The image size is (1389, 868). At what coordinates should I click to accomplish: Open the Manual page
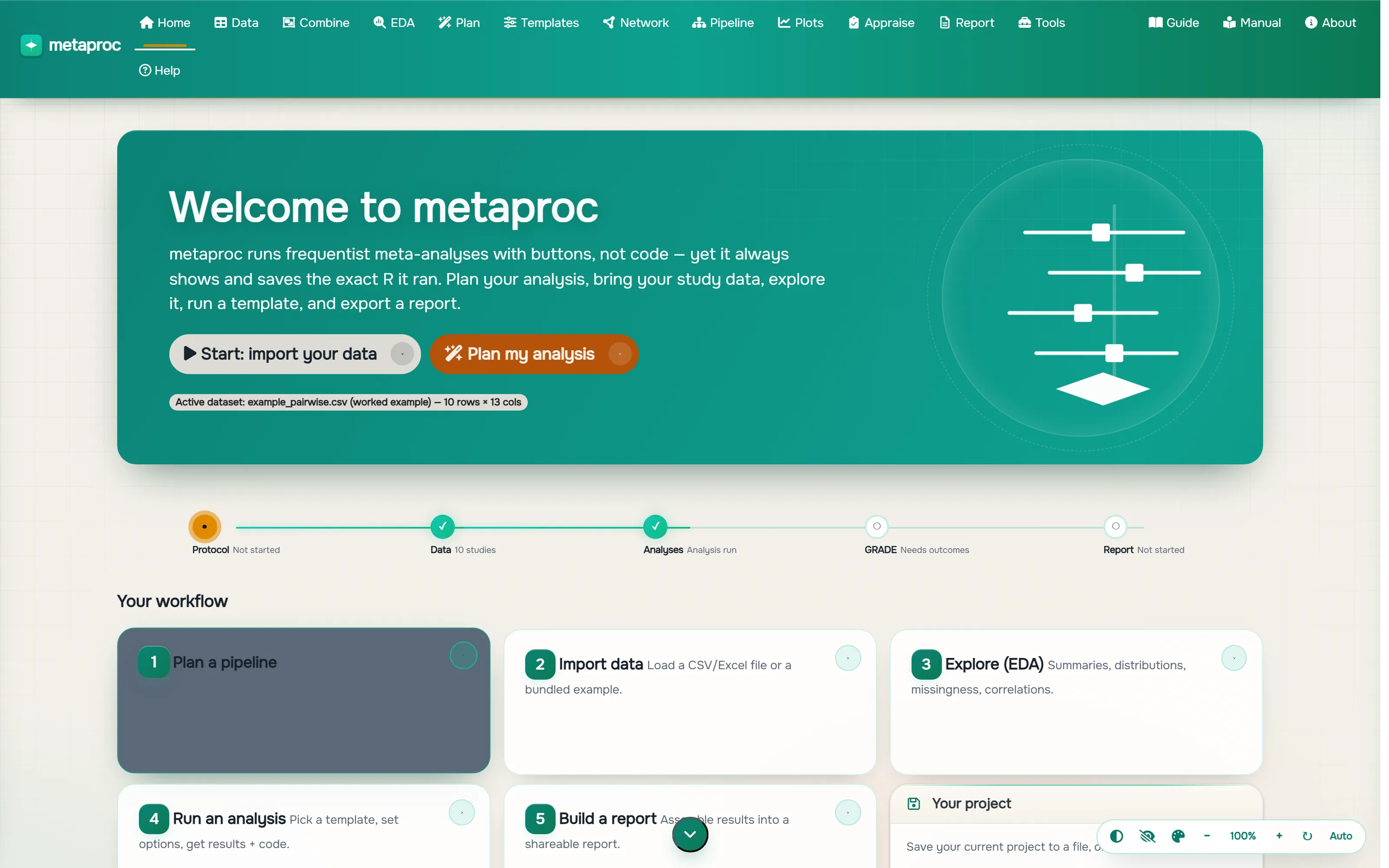[x=1252, y=23]
